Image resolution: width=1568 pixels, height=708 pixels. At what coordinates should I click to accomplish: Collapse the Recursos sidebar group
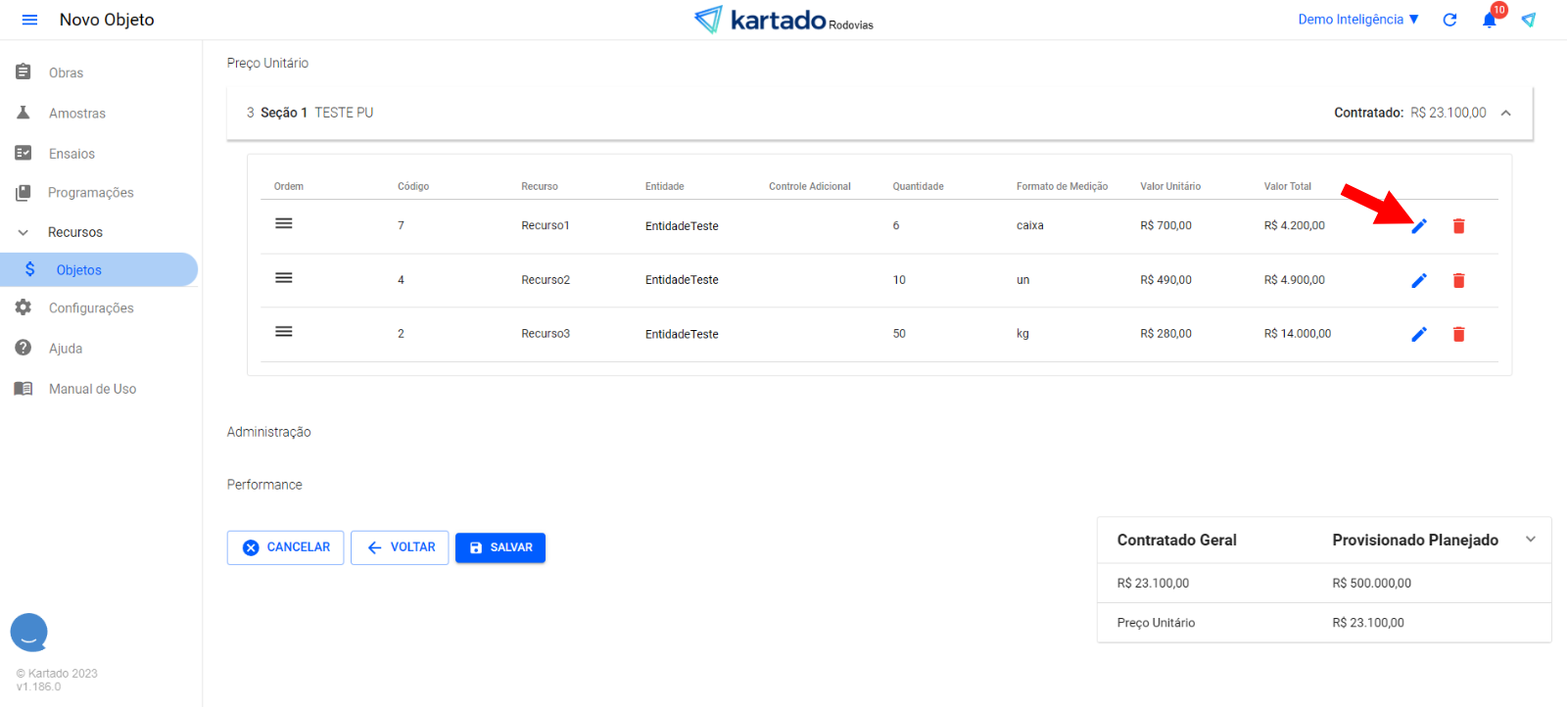point(24,232)
